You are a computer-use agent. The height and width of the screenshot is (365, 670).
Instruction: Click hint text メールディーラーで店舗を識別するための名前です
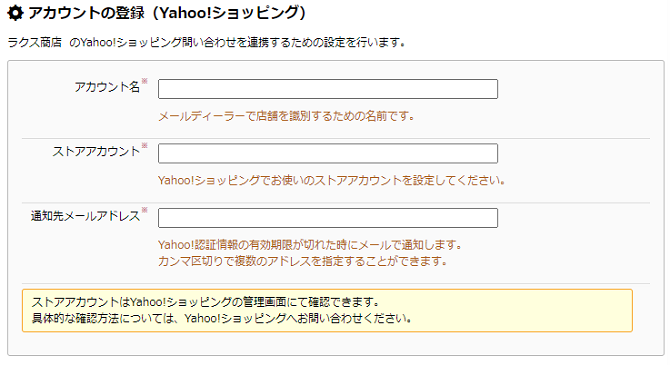(x=286, y=116)
